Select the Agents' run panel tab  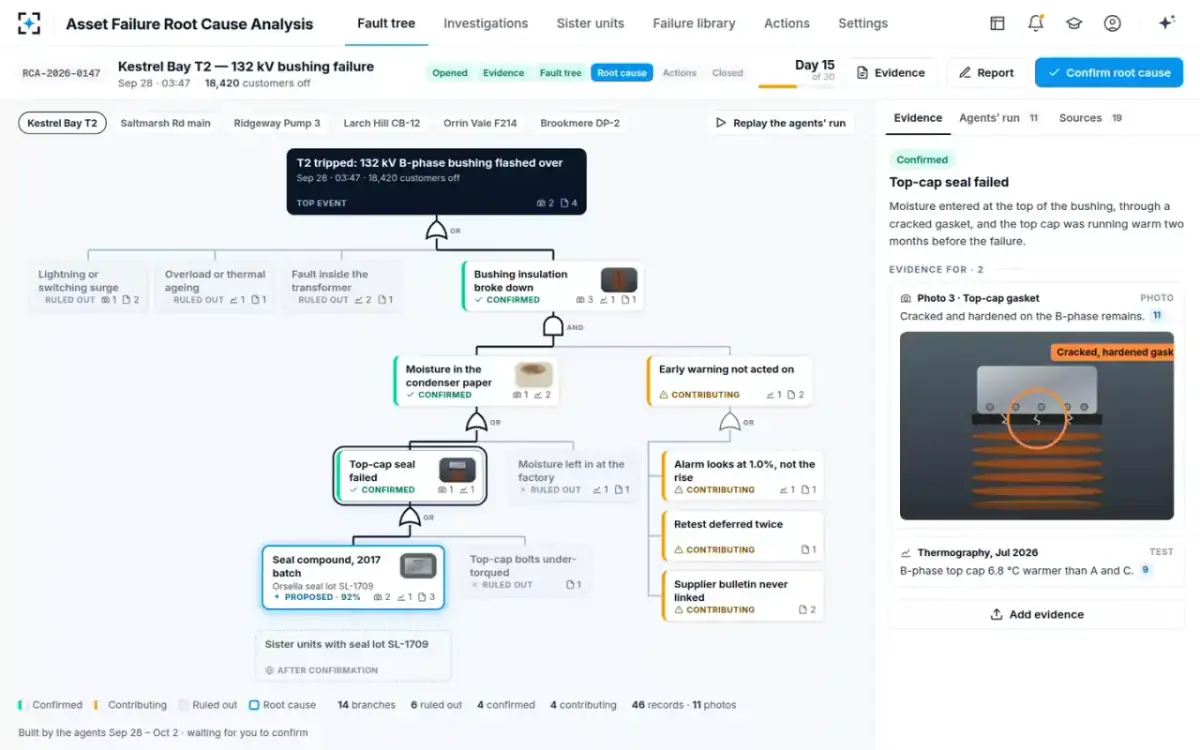point(999,118)
